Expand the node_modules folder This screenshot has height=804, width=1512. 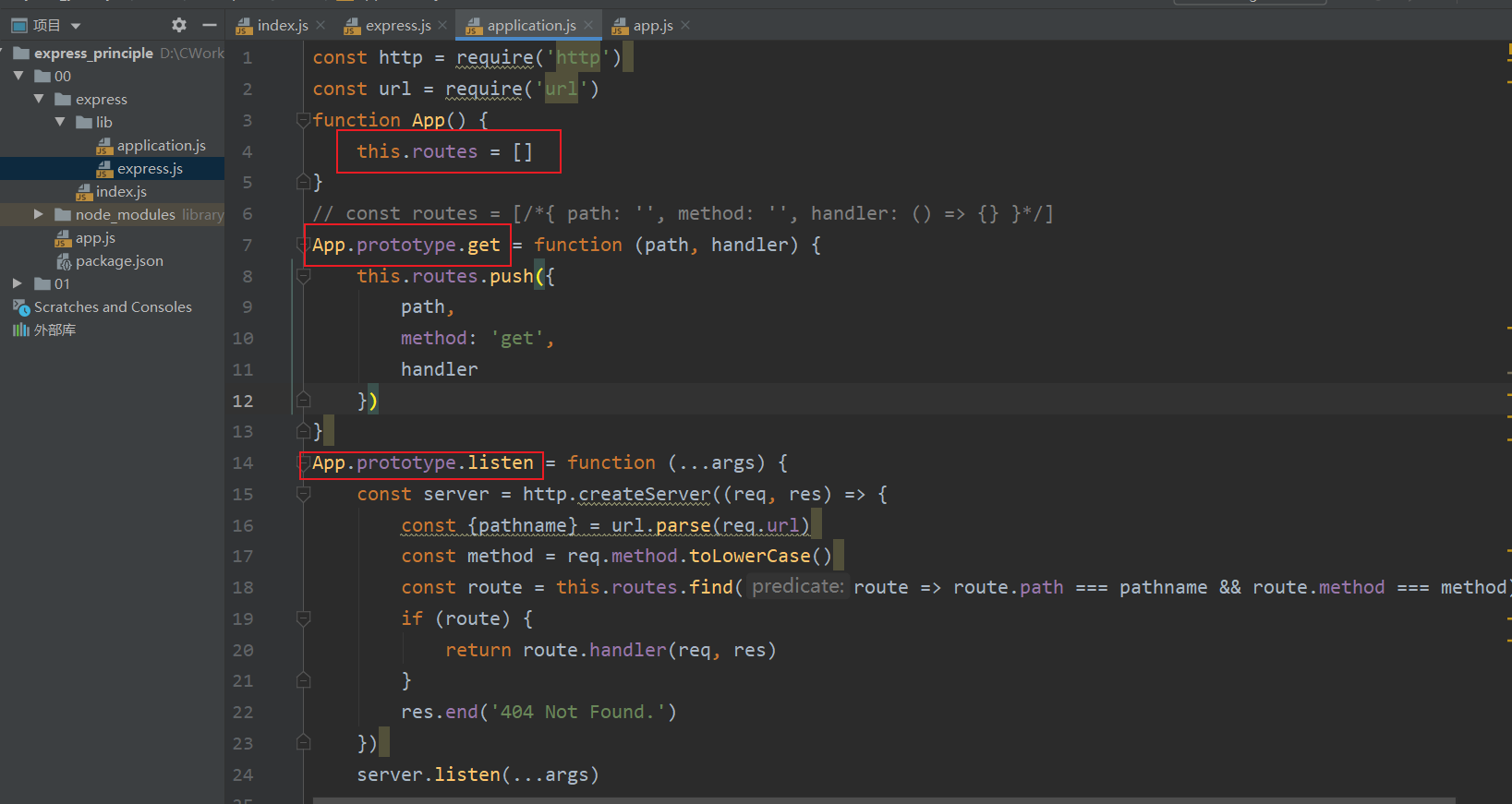click(39, 214)
